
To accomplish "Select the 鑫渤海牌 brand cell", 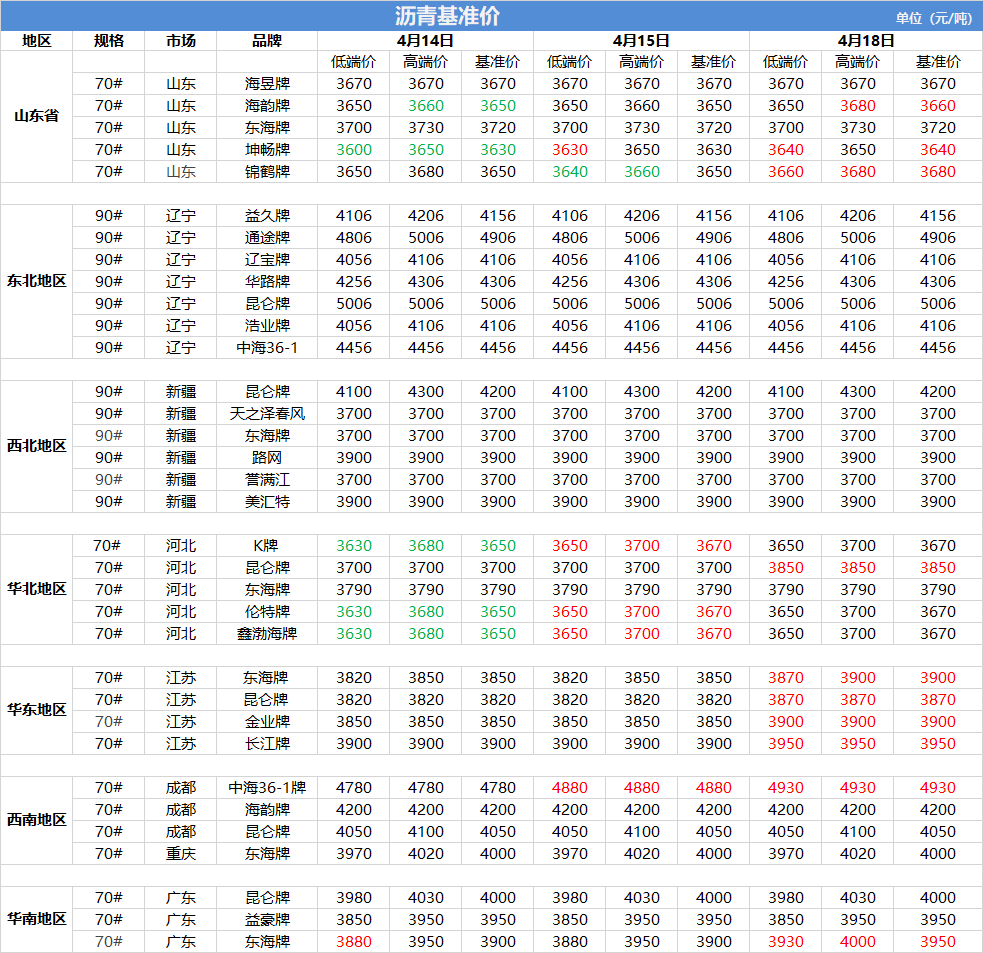I will [x=267, y=634].
